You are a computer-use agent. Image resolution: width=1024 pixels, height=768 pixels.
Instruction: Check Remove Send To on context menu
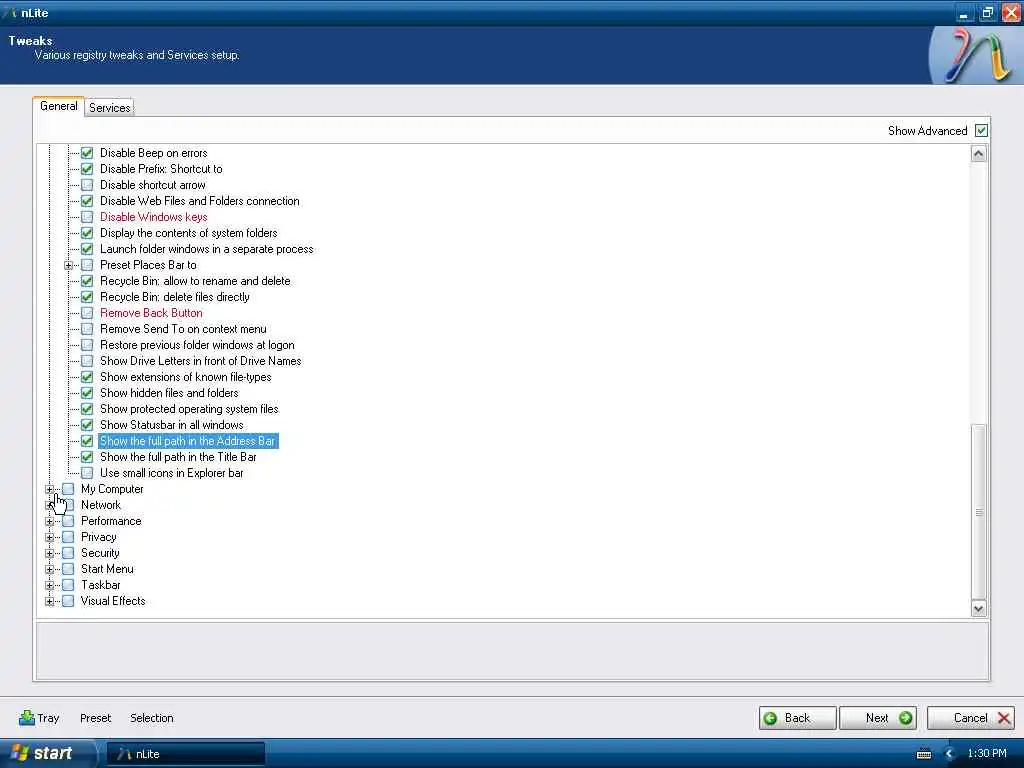point(87,329)
